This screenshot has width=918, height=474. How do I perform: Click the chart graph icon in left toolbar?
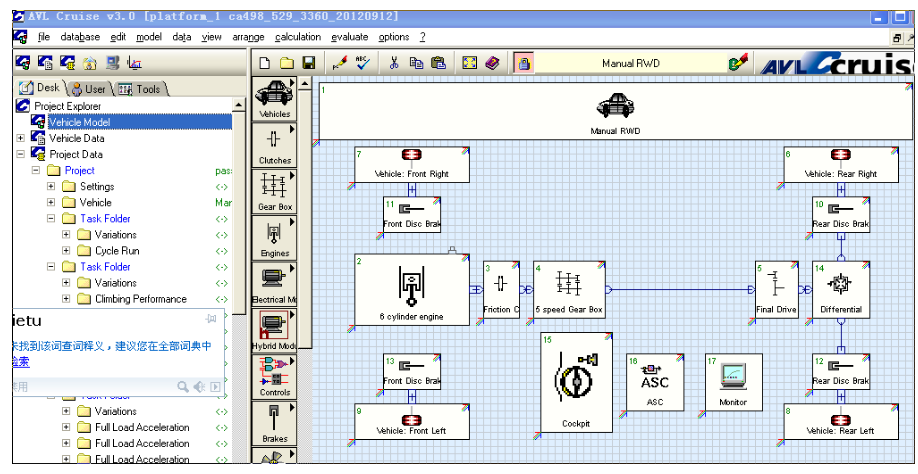(x=134, y=63)
